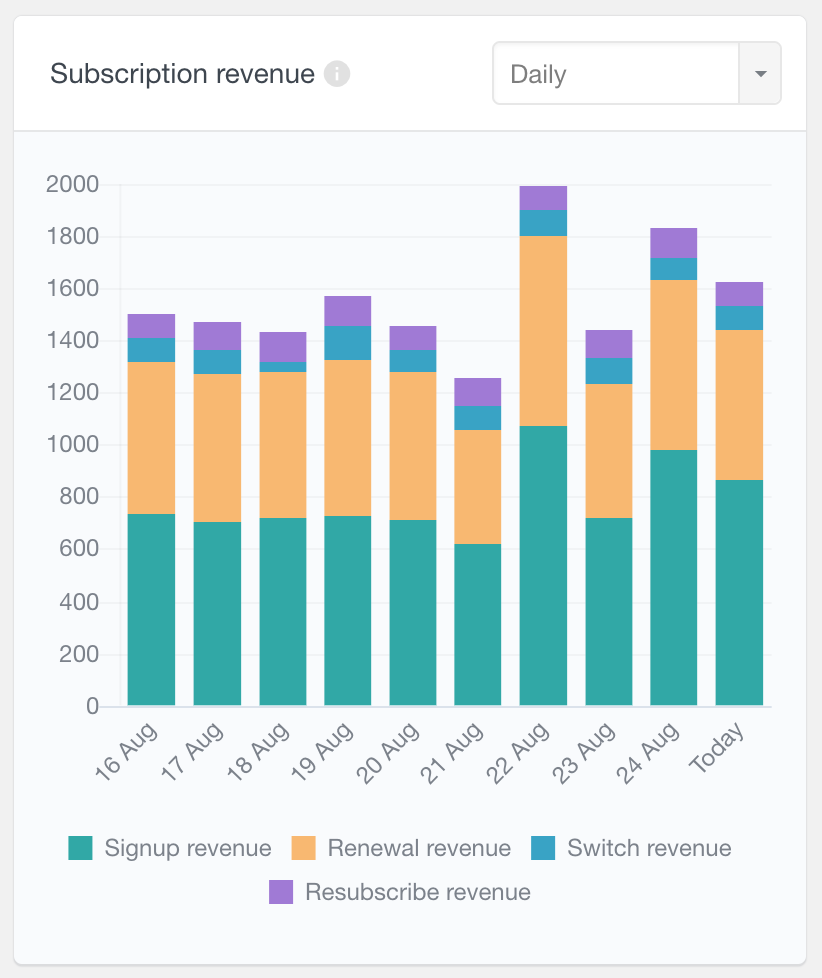
Task: Click the 2000 y-axis value
Action: point(72,184)
